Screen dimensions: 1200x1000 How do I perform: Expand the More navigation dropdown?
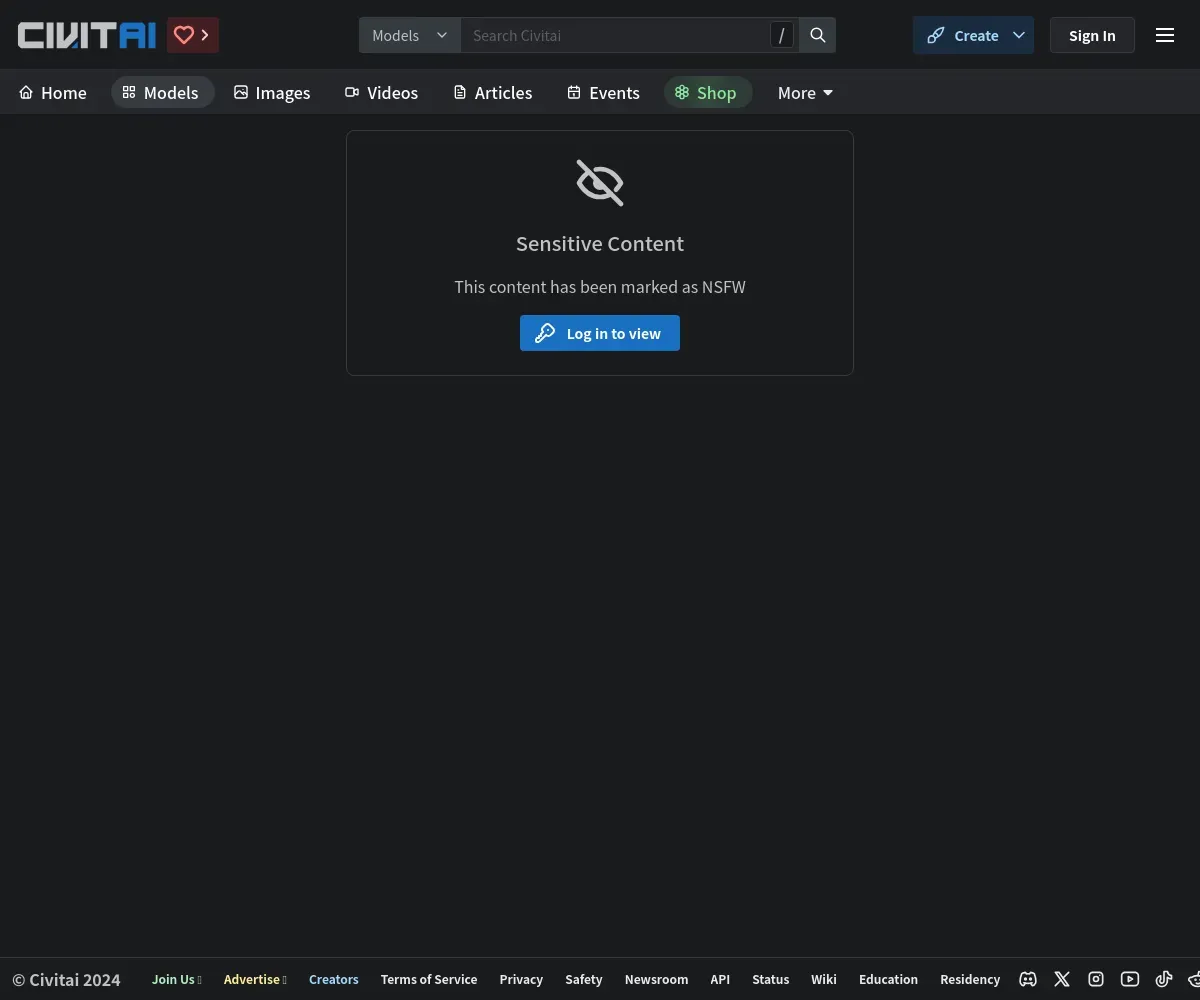(x=805, y=92)
